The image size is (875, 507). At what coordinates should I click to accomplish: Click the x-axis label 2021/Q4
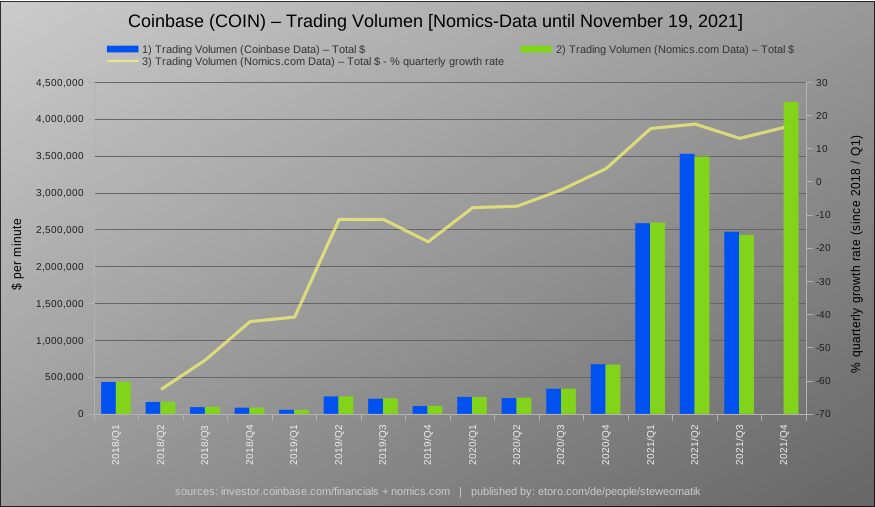[783, 445]
